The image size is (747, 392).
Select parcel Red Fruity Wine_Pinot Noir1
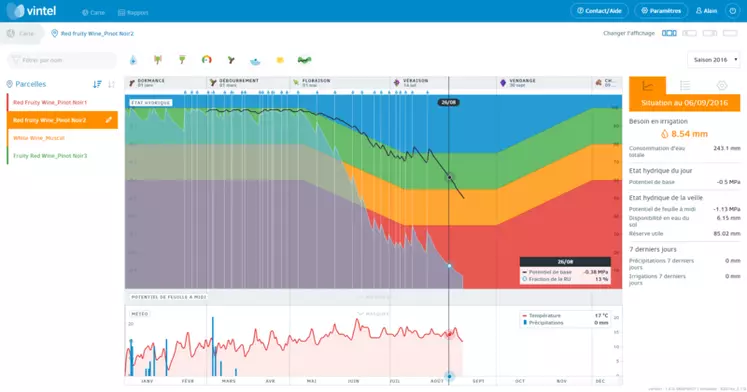pyautogui.click(x=62, y=102)
